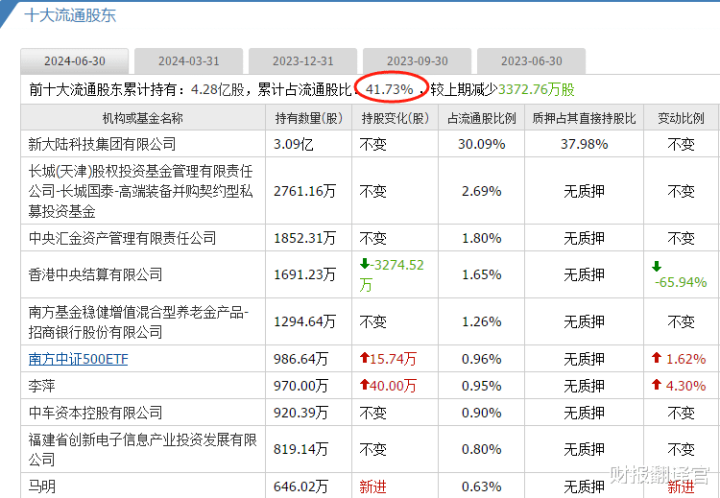Screen dimensions: 720x498
Task: Click the 3.09亿 holding value
Action: click(293, 145)
